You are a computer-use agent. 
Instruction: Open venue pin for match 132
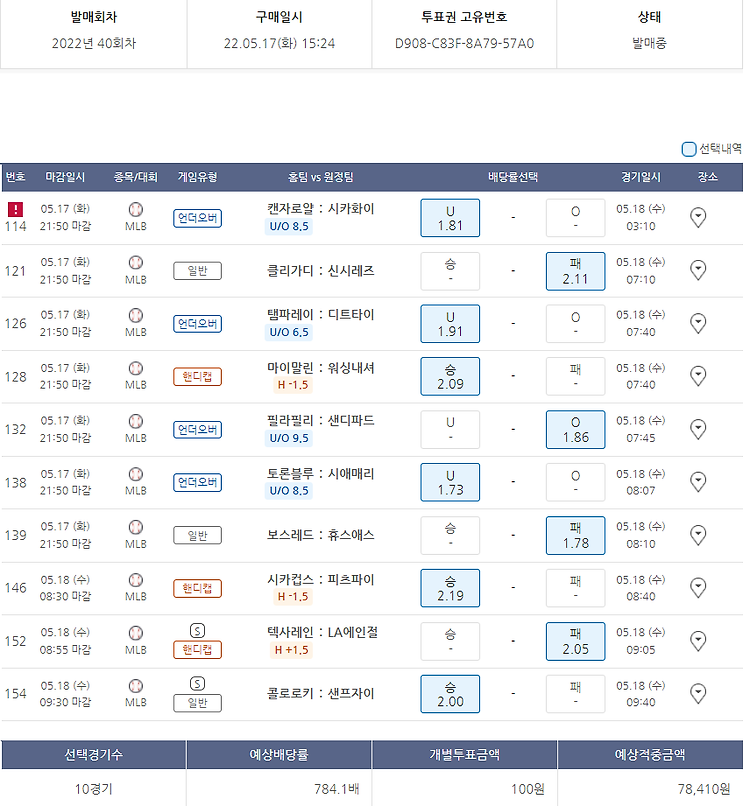coord(698,429)
